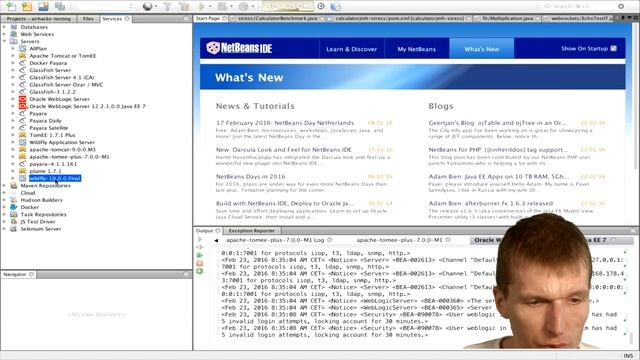Select GlassFish Server Ozar / MVC
This screenshot has height=360, width=640.
coord(66,84)
